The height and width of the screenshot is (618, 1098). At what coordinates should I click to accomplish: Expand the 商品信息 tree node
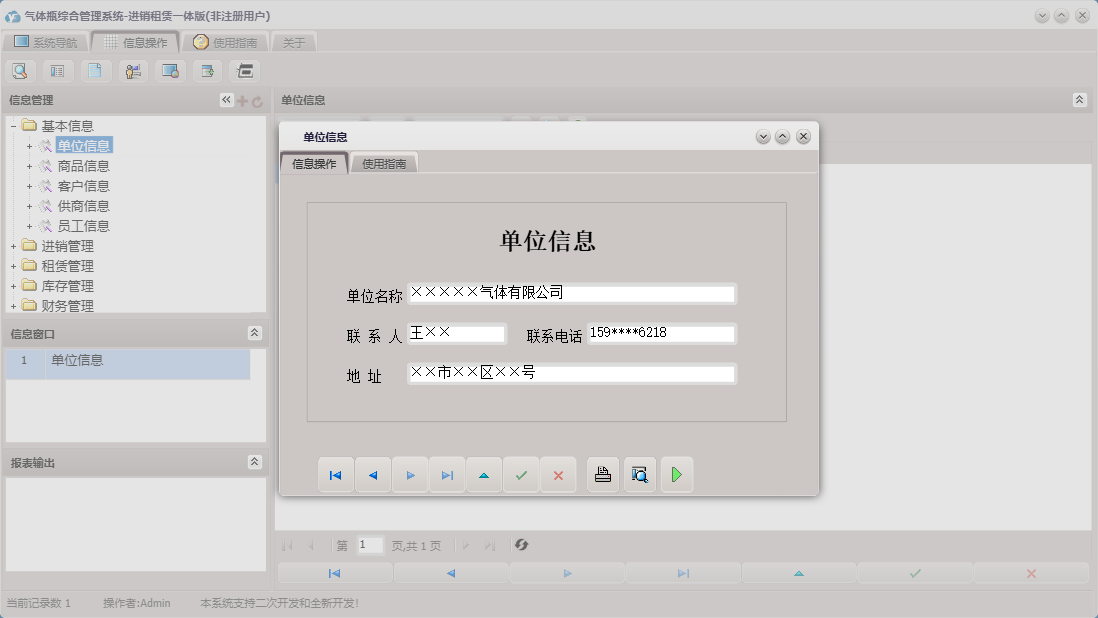click(28, 166)
